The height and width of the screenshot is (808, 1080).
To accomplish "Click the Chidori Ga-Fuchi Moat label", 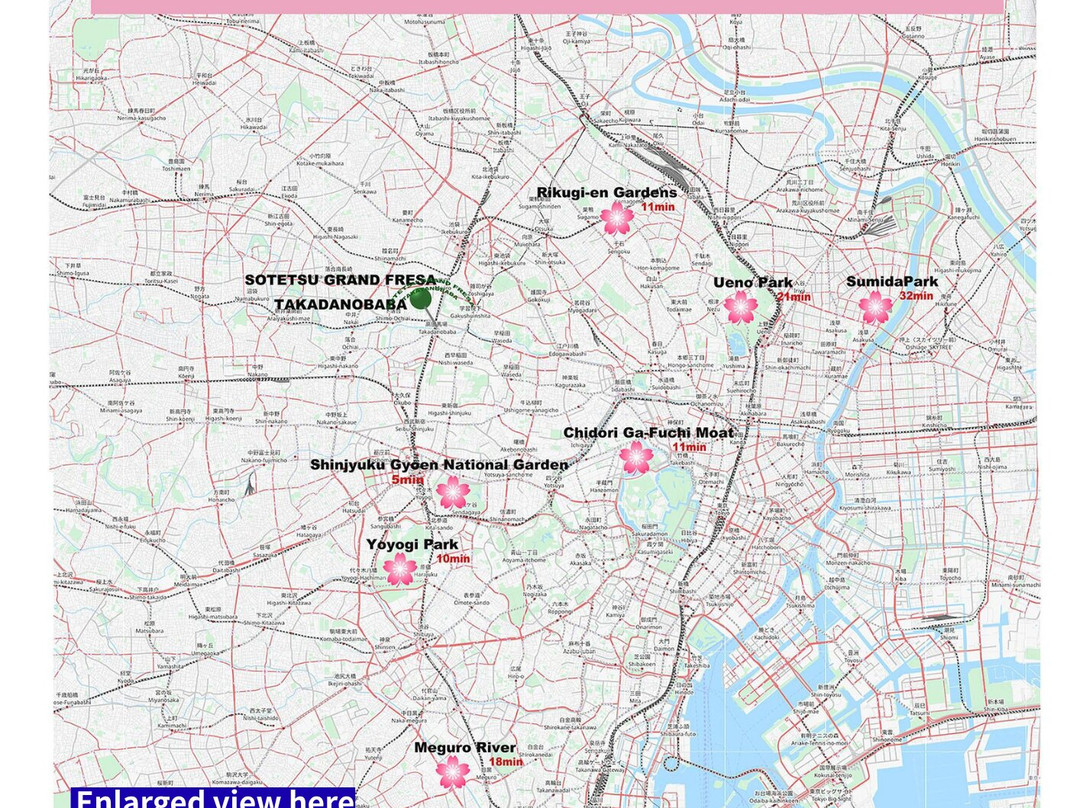I will [x=649, y=433].
